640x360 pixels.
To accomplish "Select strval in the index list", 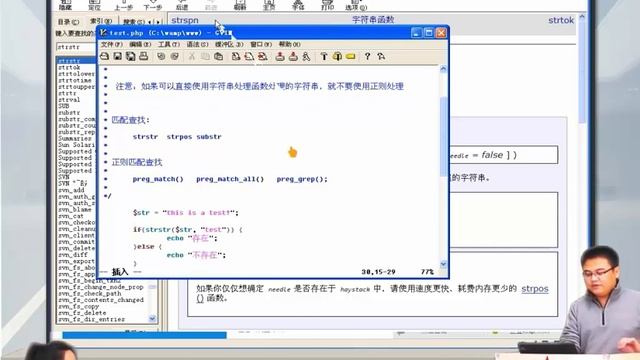I will [x=69, y=100].
